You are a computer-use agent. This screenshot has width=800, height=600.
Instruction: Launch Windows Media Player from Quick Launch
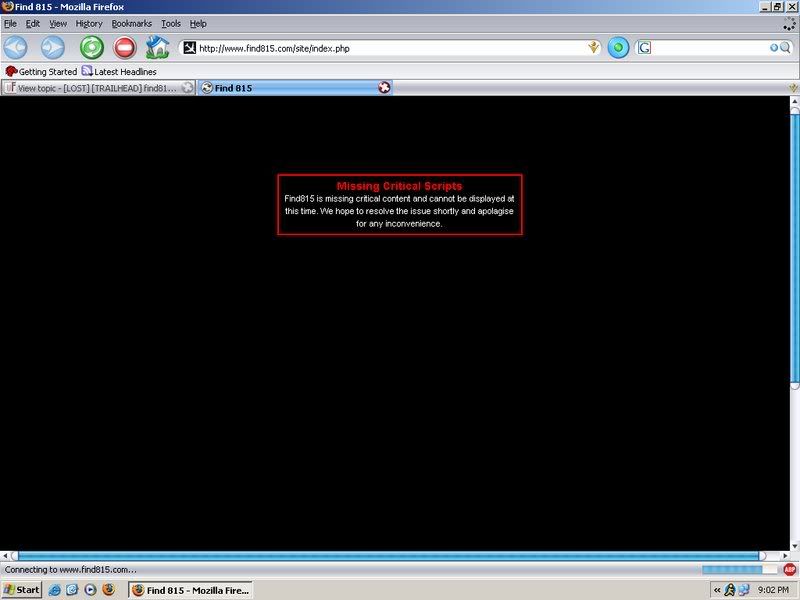pos(90,590)
